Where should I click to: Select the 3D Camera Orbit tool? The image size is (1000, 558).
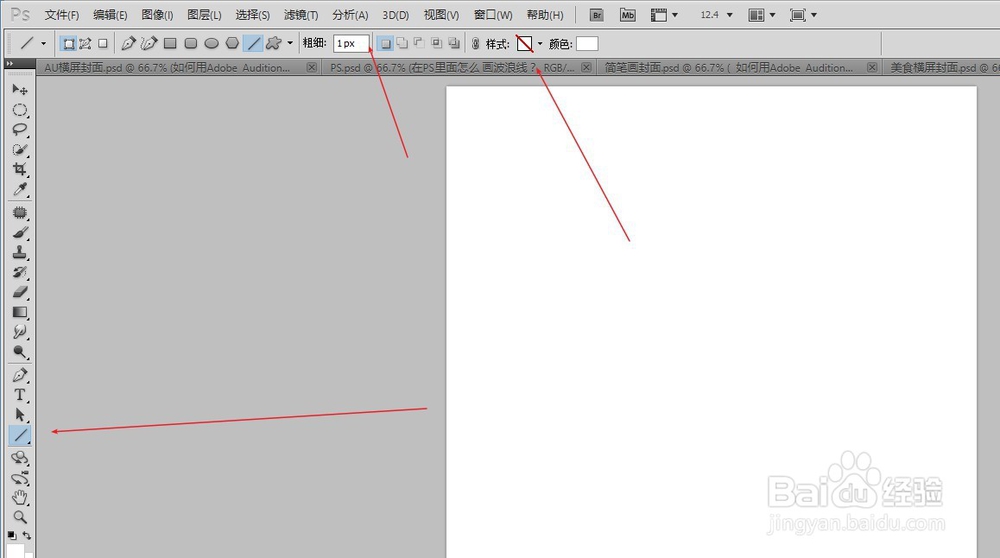click(20, 478)
